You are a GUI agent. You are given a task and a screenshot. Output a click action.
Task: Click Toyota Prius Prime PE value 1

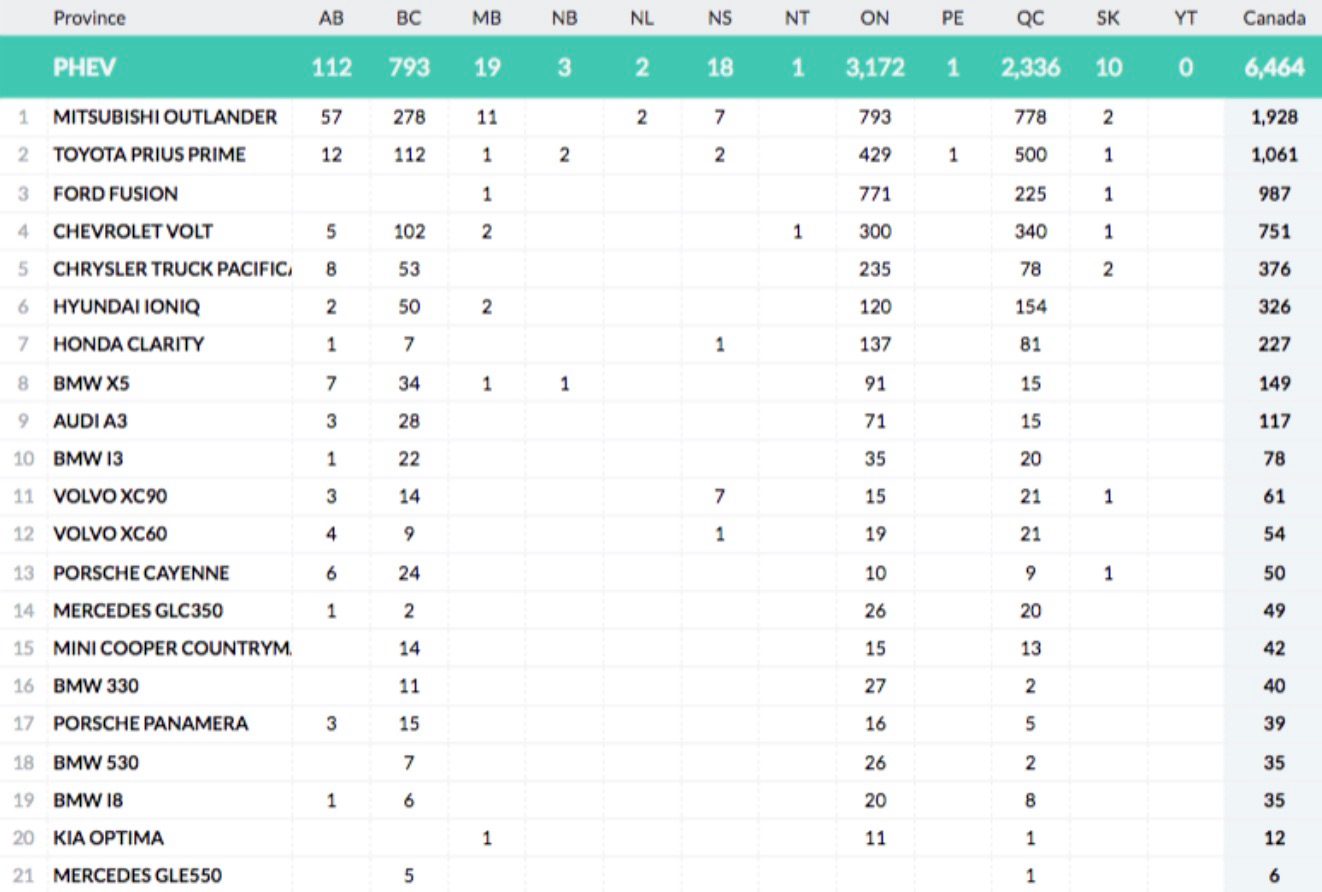pos(952,155)
